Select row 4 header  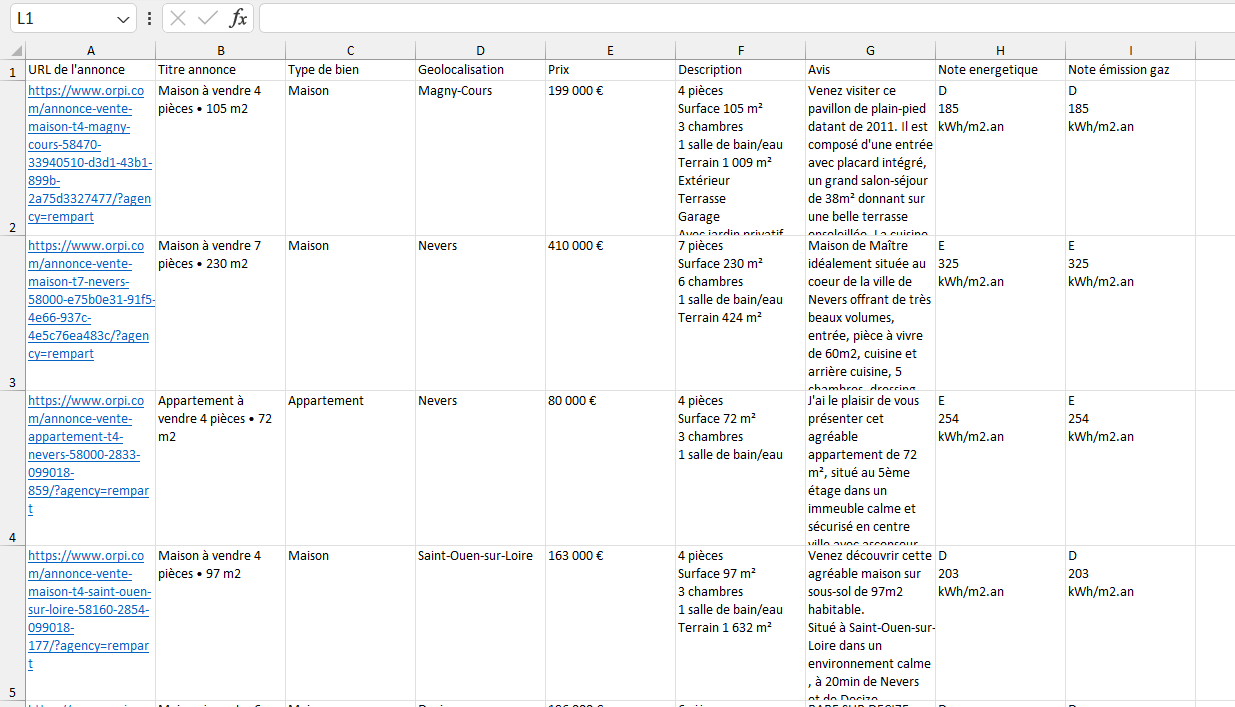[x=13, y=468]
